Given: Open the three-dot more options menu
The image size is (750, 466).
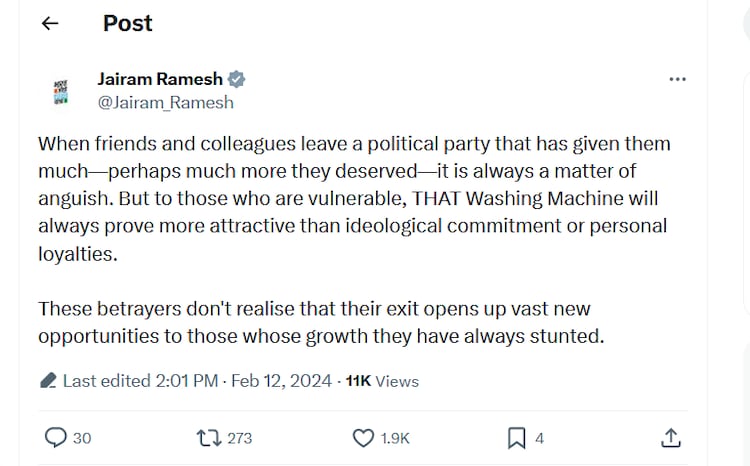Looking at the screenshot, I should pos(677,79).
